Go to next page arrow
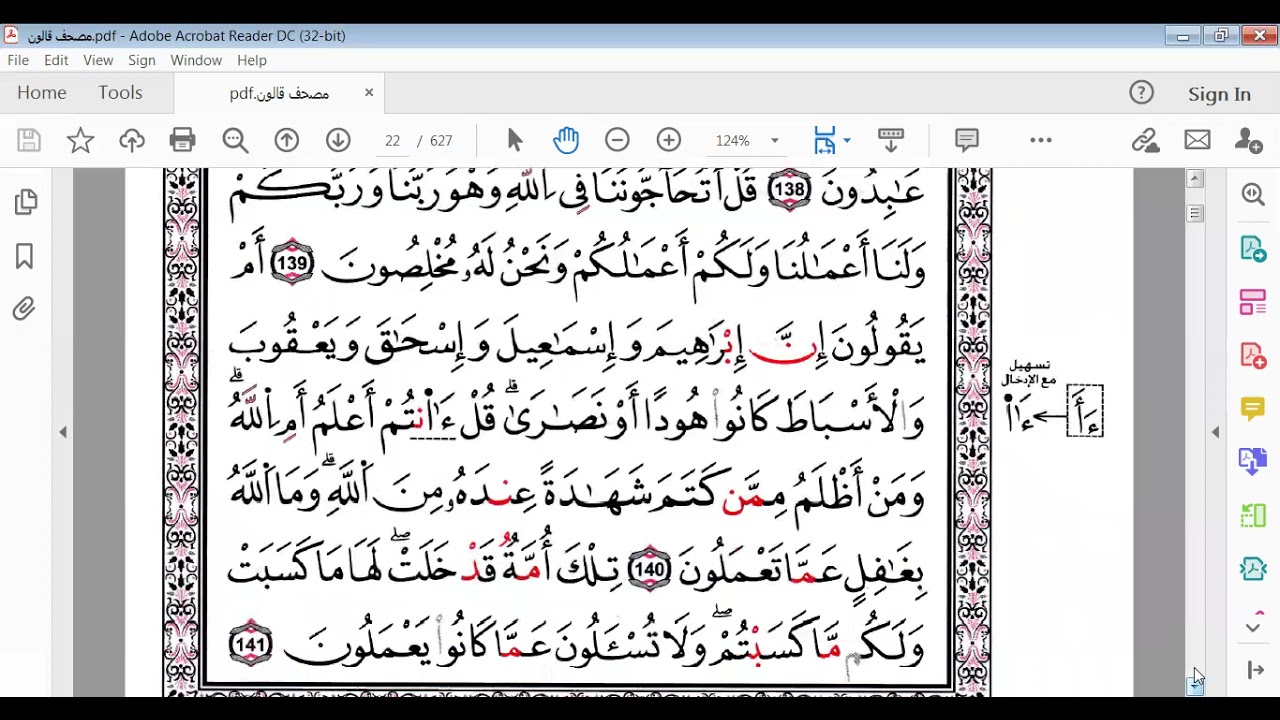Viewport: 1280px width, 720px height. pos(338,140)
